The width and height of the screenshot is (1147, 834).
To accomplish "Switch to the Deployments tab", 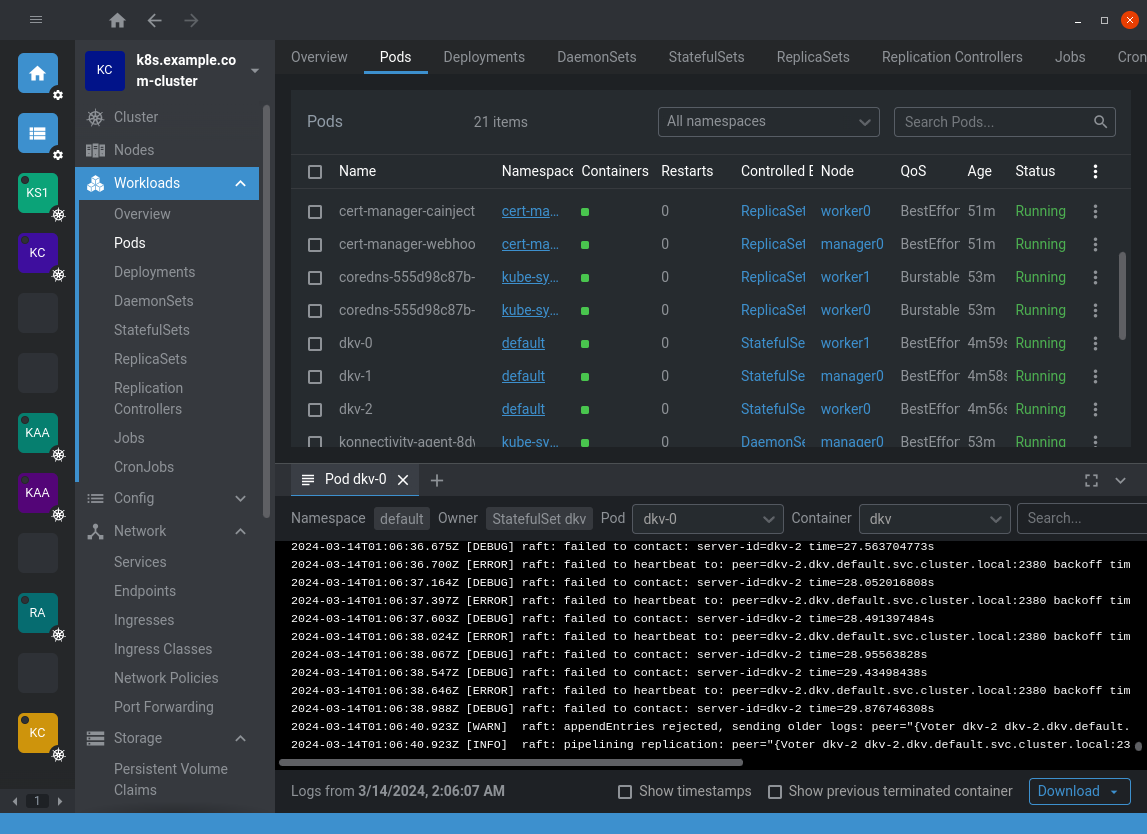I will (x=484, y=57).
